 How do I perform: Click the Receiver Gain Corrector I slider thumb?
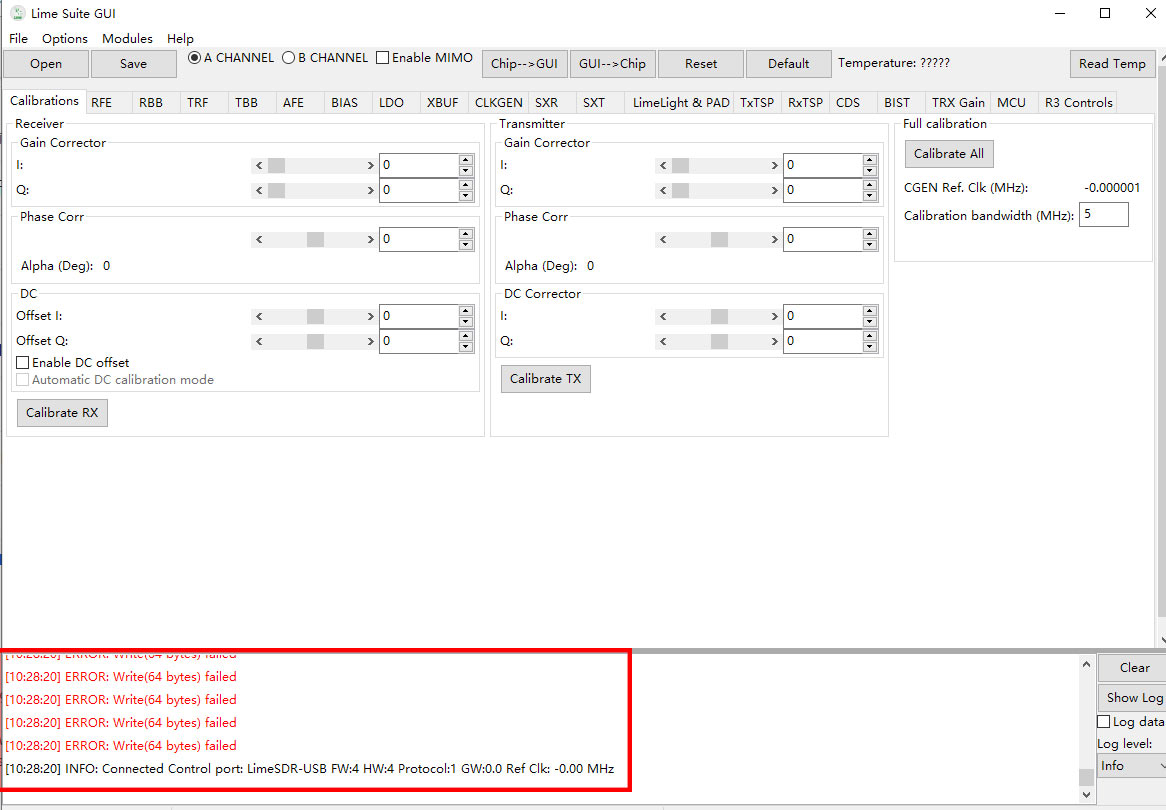click(277, 165)
